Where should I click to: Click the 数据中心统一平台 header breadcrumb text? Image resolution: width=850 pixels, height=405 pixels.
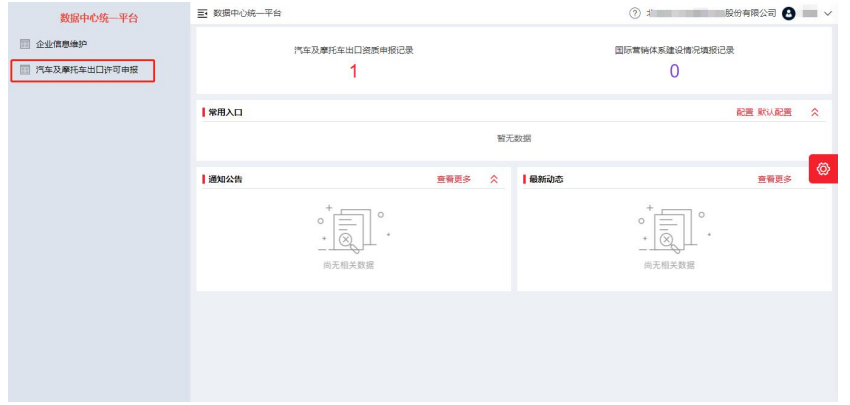(247, 14)
